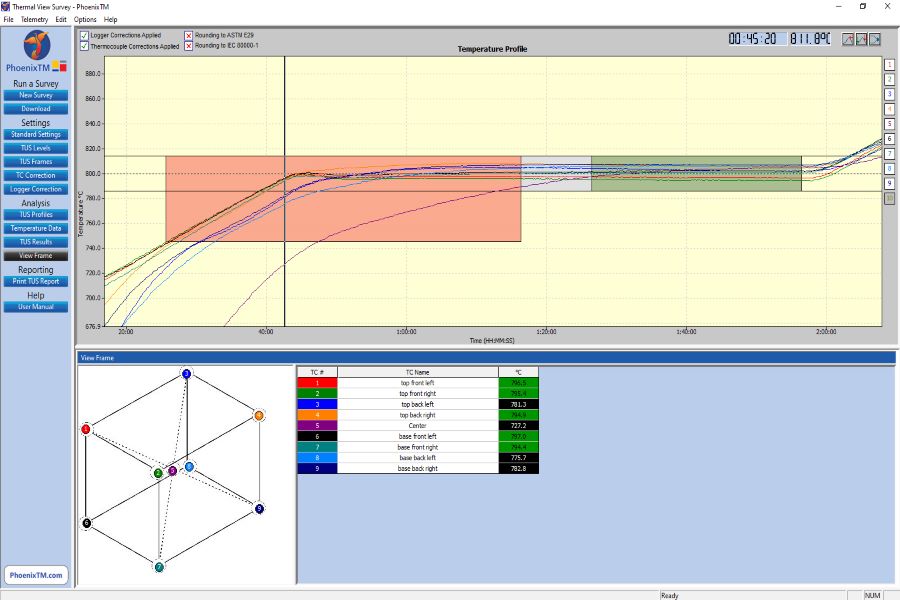Click Print TUS Report

[x=36, y=281]
